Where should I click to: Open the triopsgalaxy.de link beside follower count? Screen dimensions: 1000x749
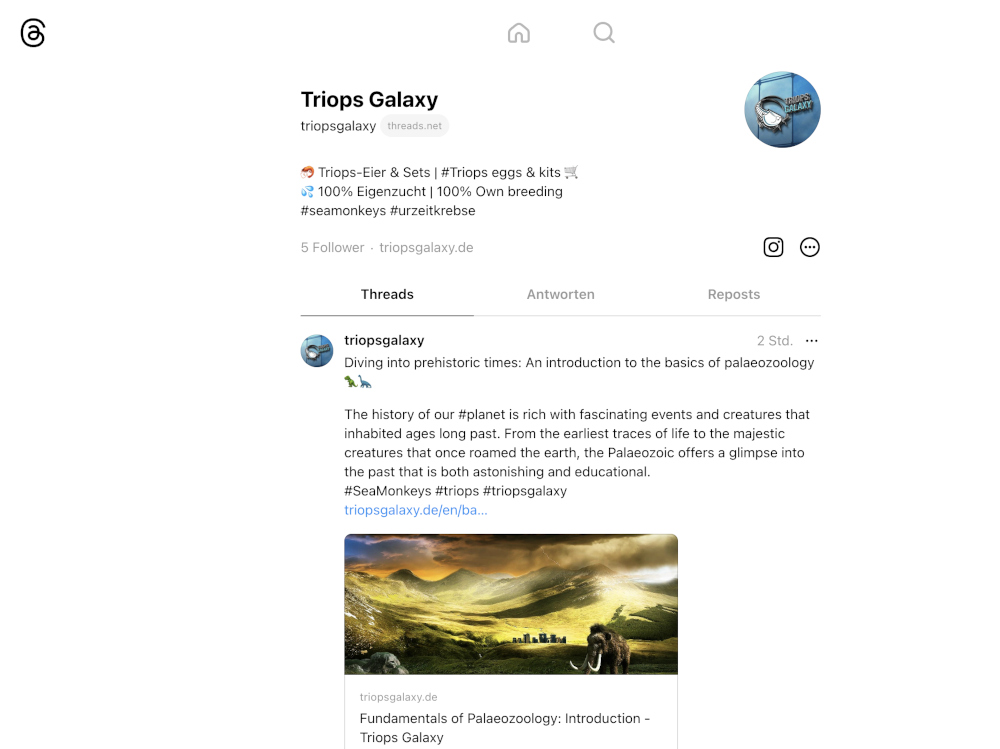click(x=426, y=248)
